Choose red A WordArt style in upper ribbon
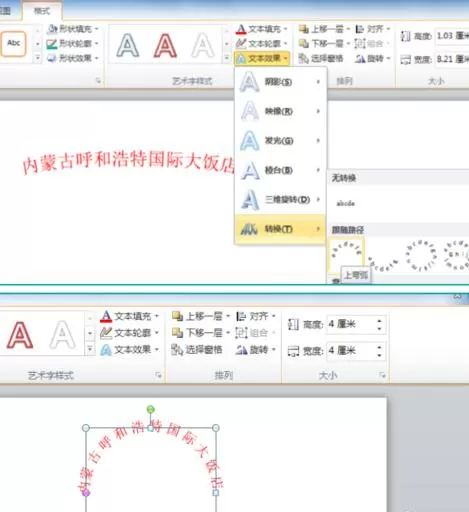 click(x=165, y=45)
